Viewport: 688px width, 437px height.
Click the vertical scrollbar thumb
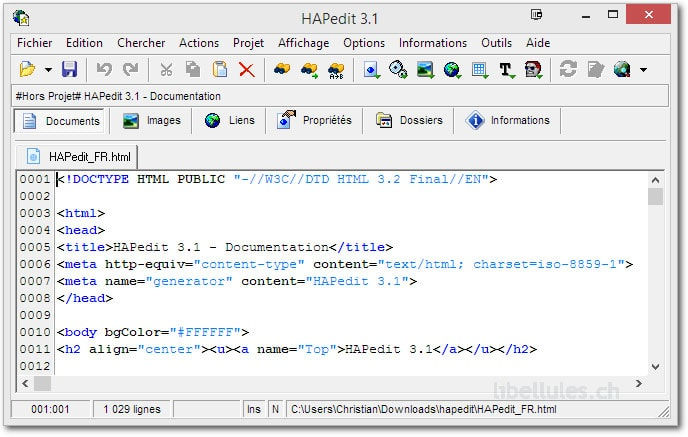pos(655,197)
